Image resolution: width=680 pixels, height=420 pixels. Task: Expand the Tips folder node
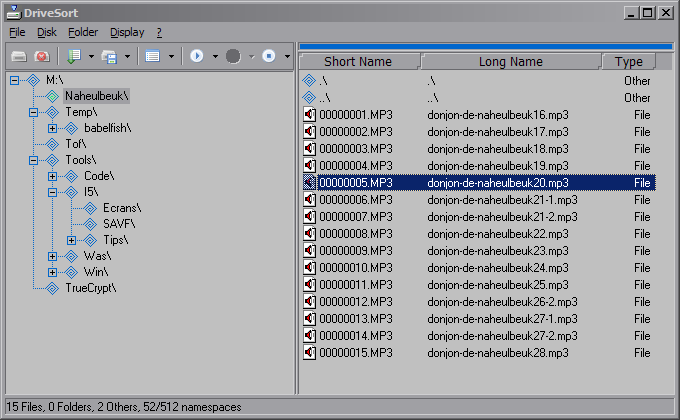(72, 240)
